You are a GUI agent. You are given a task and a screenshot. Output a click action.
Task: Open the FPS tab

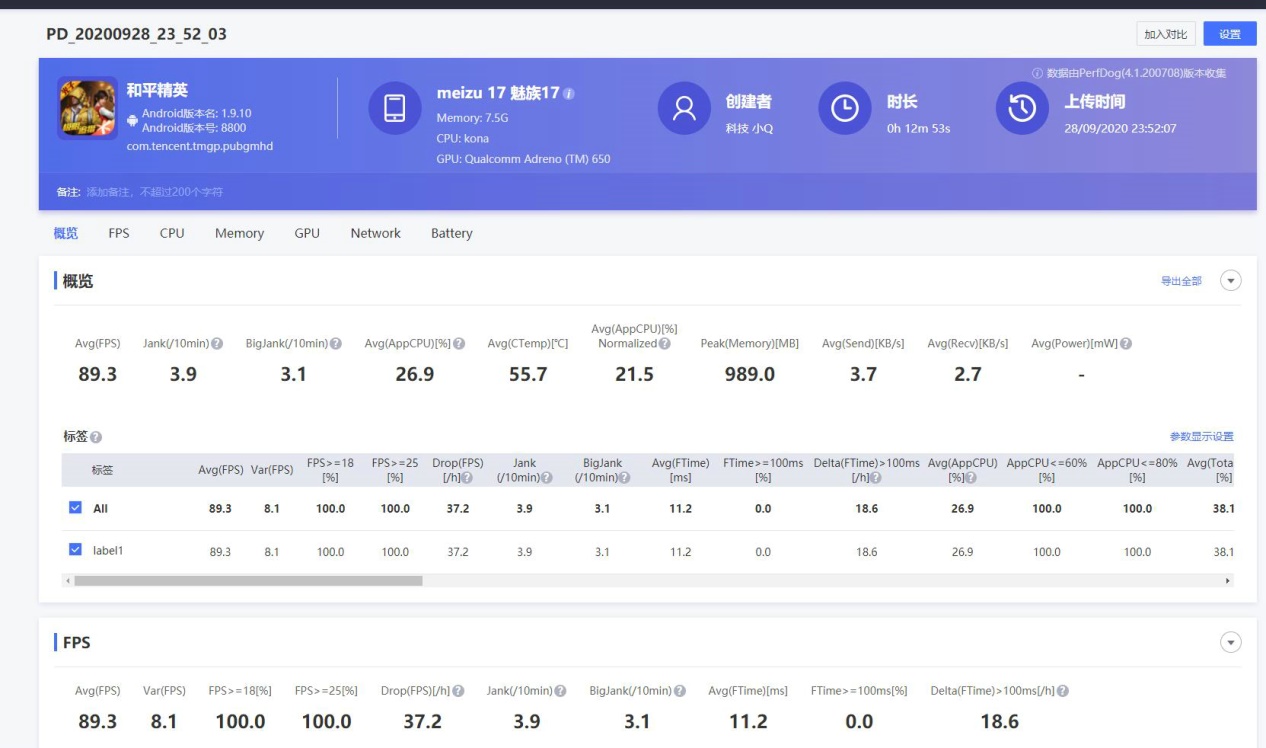[119, 233]
